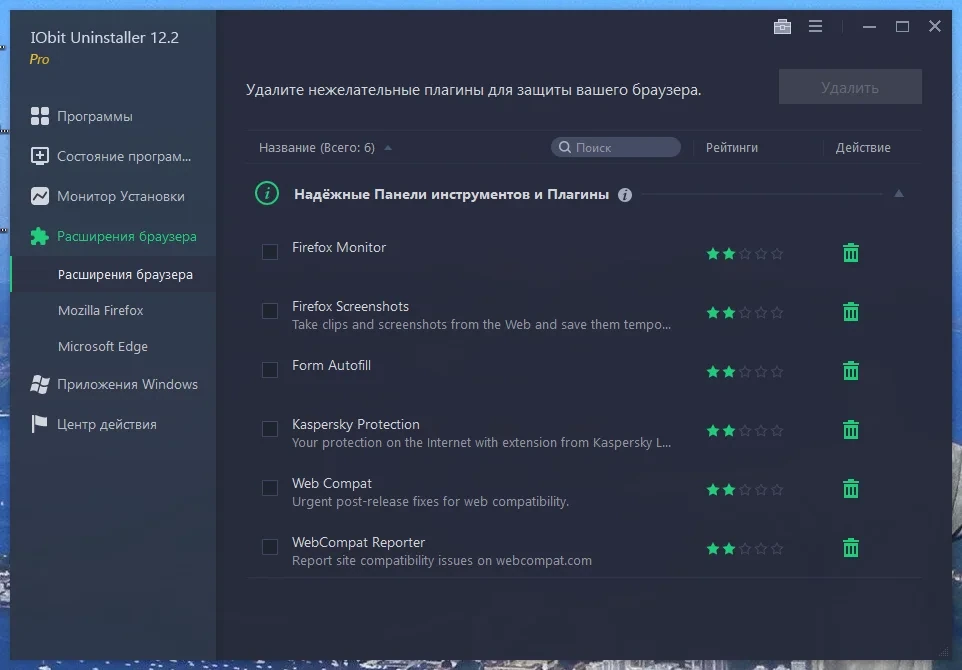The image size is (962, 670).
Task: Check the Firefox Screenshots checkbox
Action: 270,310
